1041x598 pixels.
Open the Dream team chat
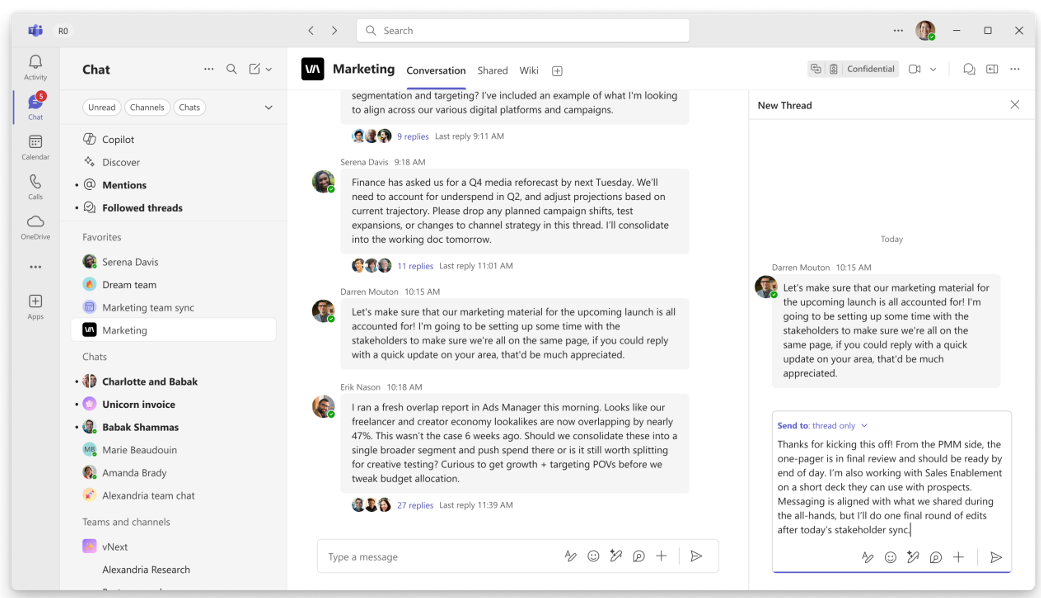[174, 285]
